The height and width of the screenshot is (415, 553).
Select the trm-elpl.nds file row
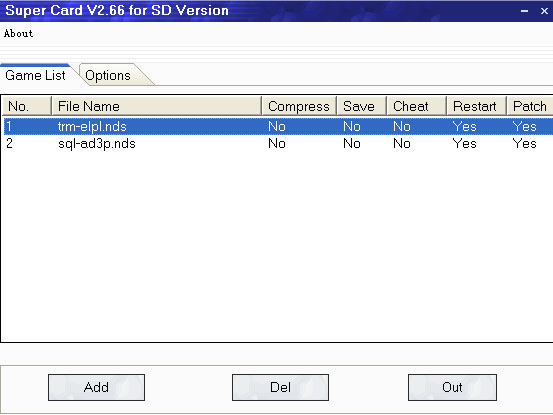(x=278, y=127)
